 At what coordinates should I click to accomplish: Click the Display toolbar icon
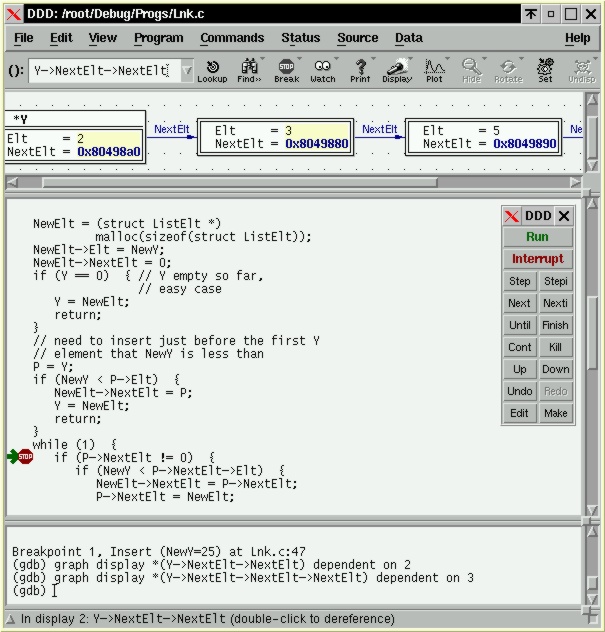397,70
